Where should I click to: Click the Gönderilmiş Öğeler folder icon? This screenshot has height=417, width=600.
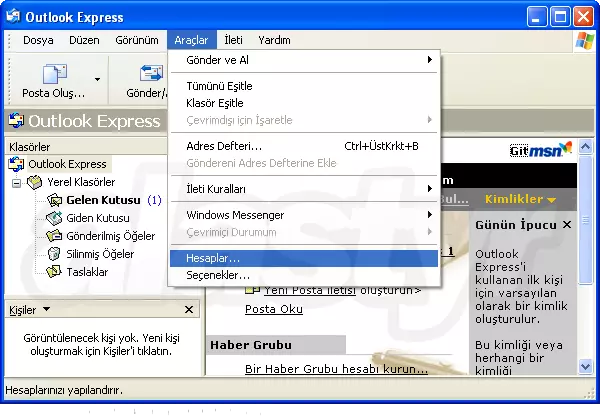click(54, 236)
